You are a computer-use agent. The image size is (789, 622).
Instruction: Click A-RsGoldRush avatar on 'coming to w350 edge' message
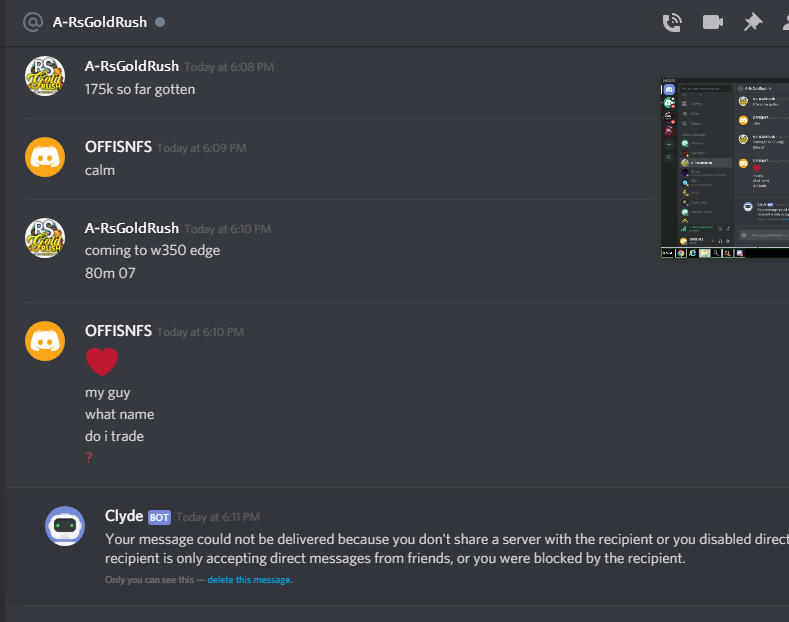pyautogui.click(x=45, y=238)
